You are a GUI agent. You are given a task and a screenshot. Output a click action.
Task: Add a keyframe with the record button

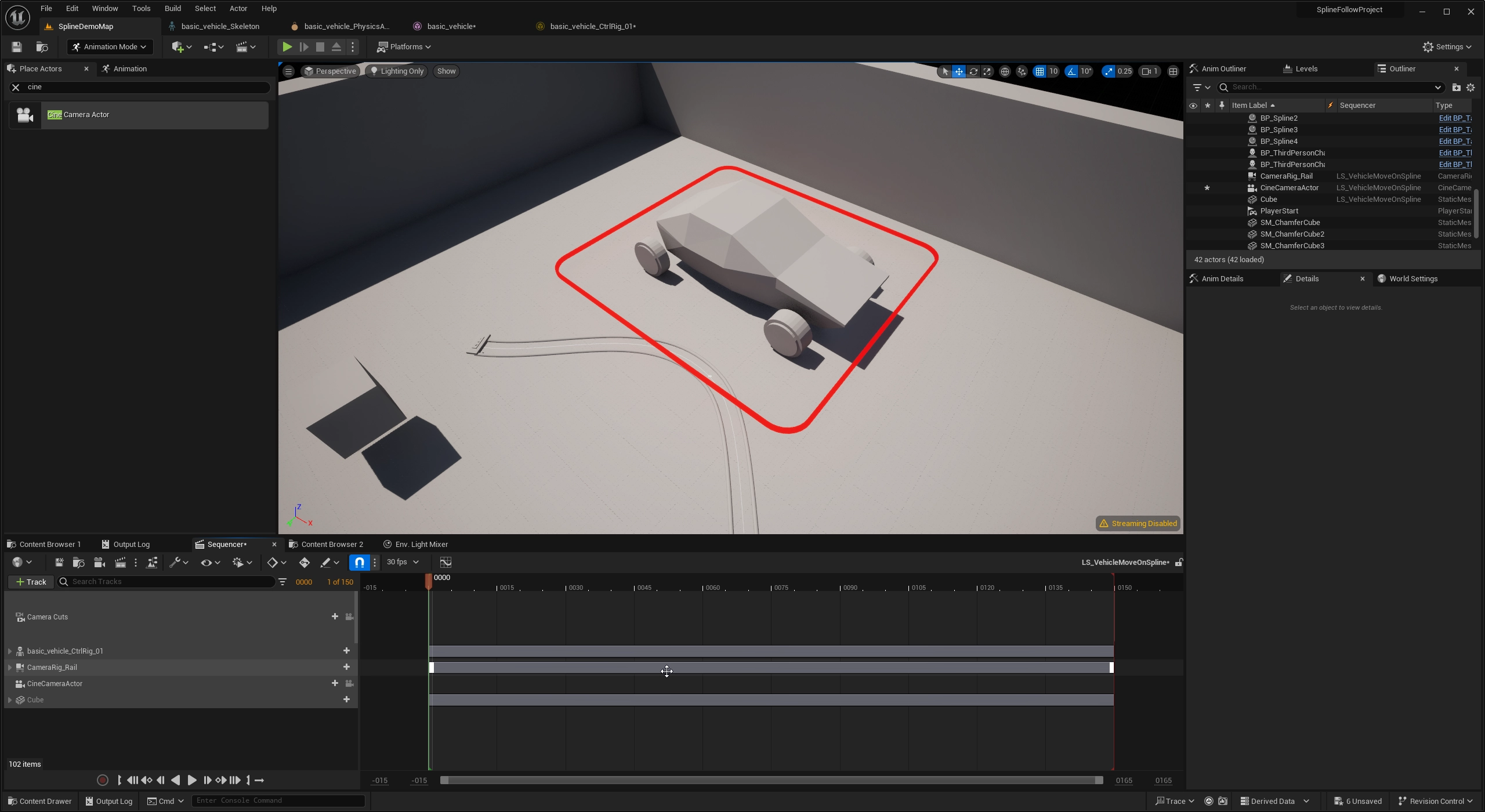[103, 780]
